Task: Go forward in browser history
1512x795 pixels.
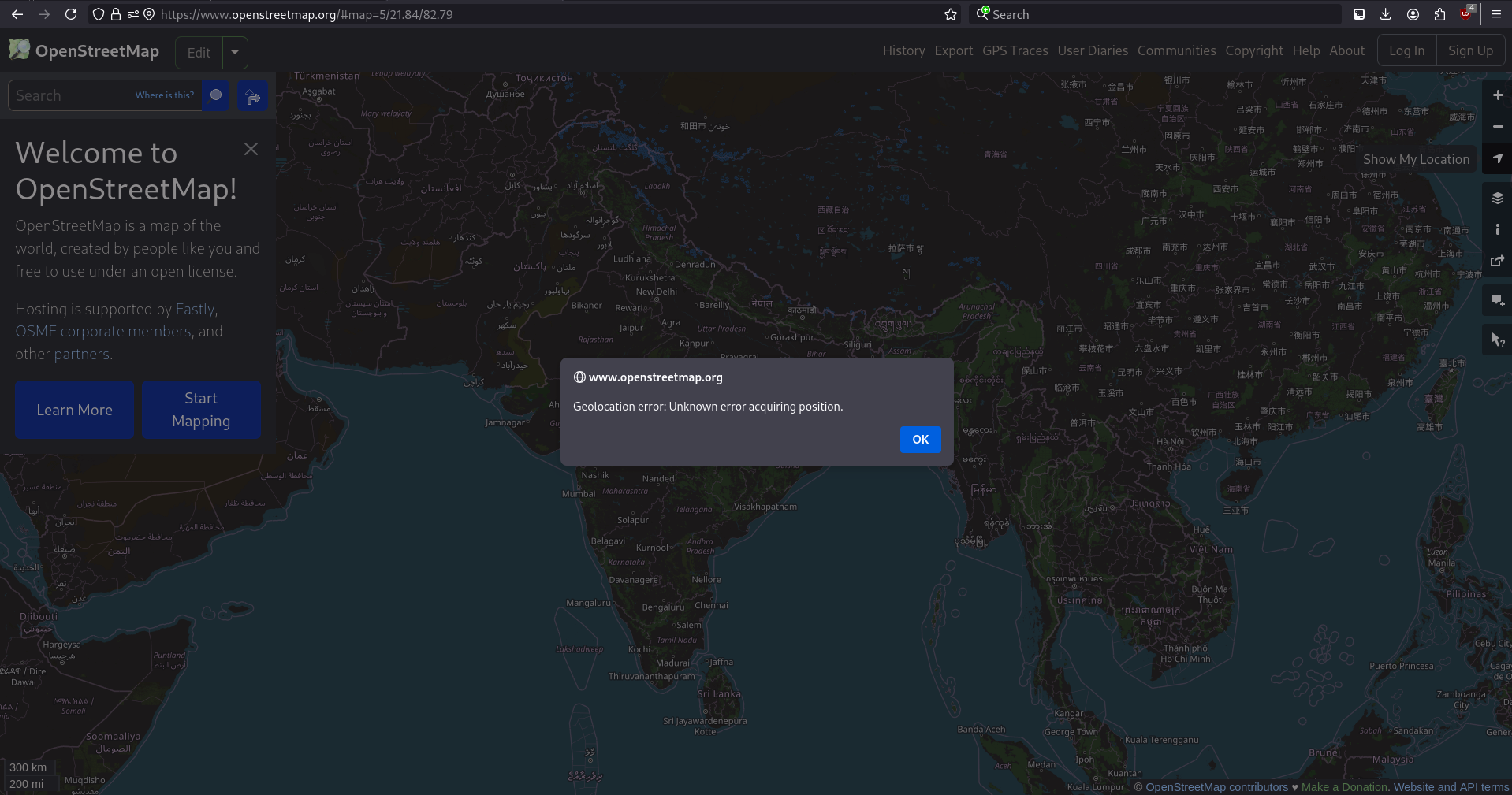Action: [44, 14]
